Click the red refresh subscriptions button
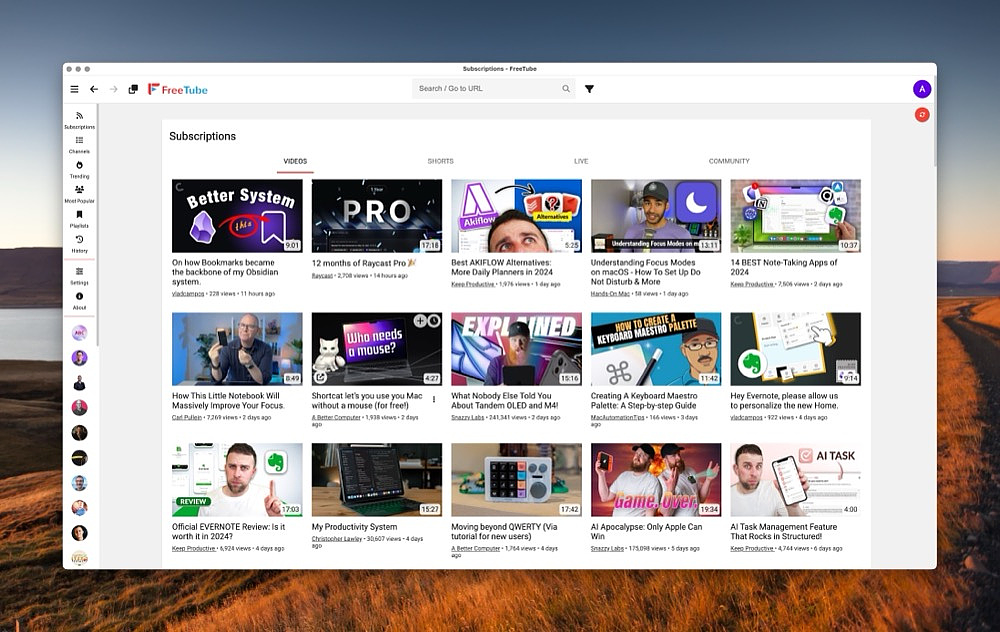Image resolution: width=1000 pixels, height=632 pixels. click(x=921, y=115)
